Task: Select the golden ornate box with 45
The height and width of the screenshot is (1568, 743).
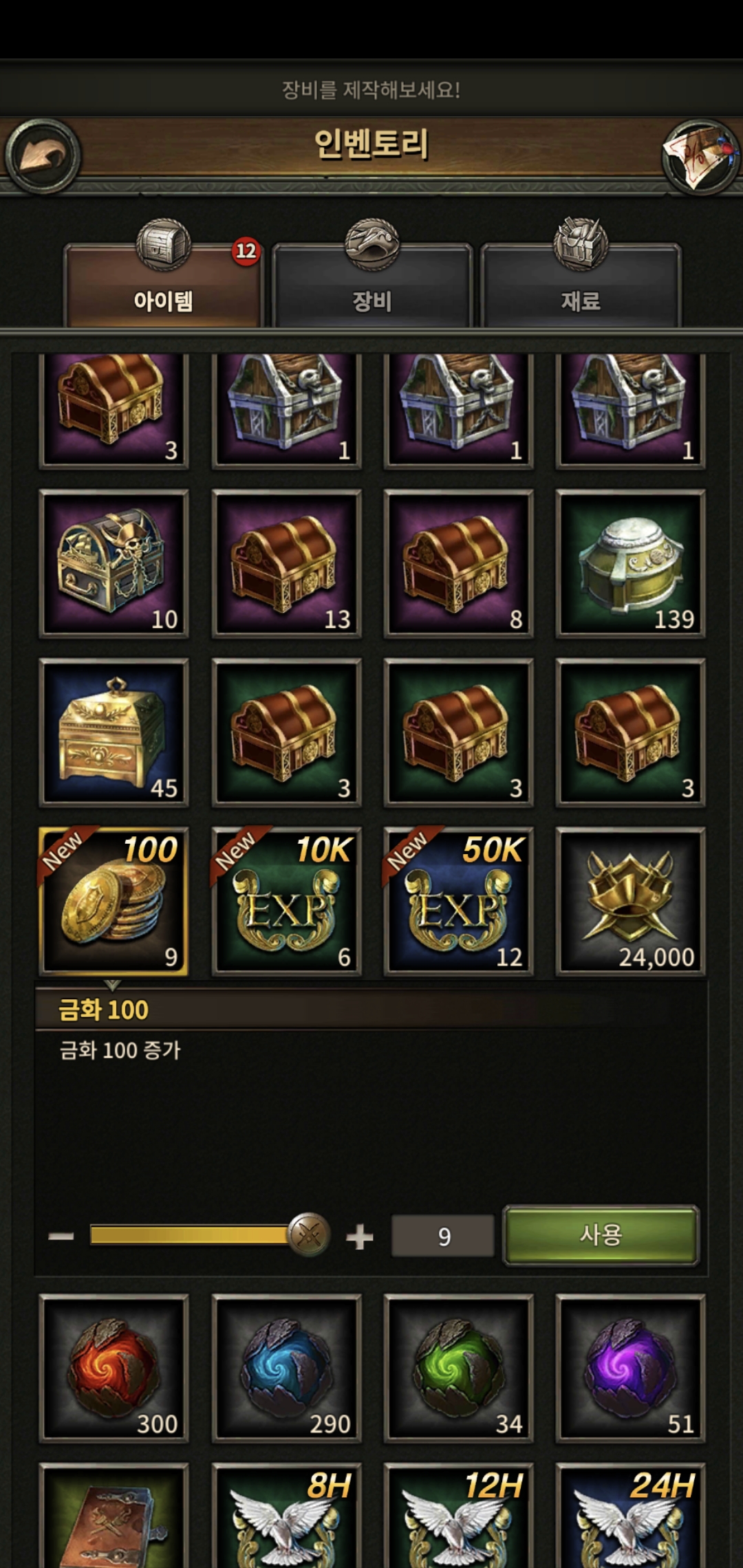Action: click(114, 732)
